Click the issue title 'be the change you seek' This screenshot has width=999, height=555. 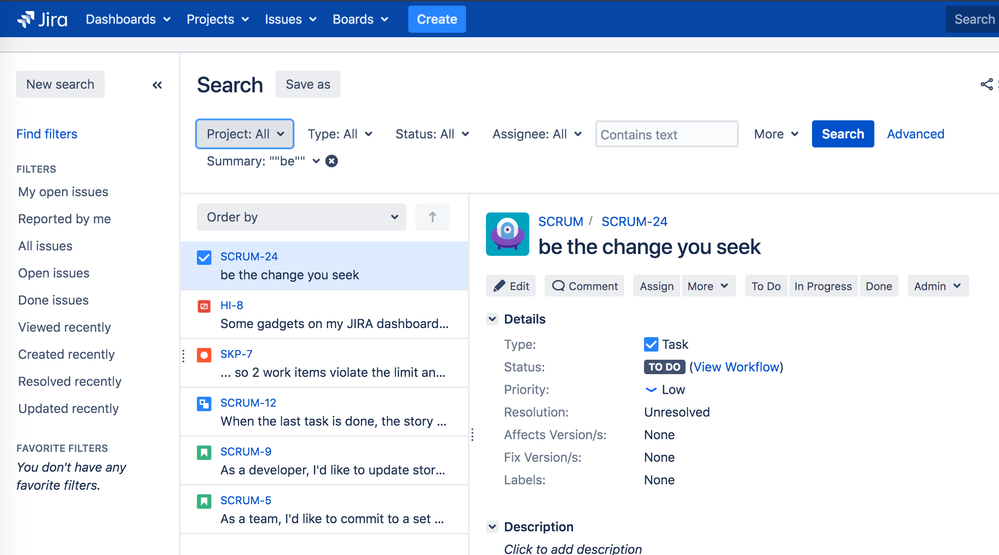point(649,247)
